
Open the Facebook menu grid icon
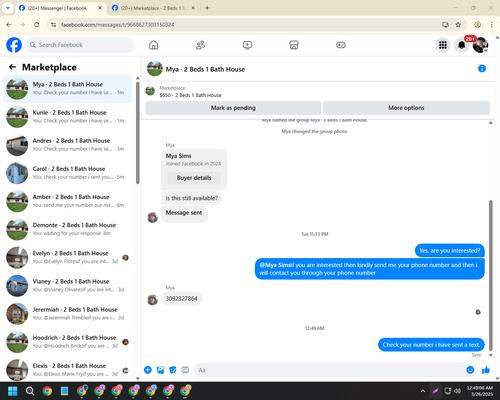(443, 45)
